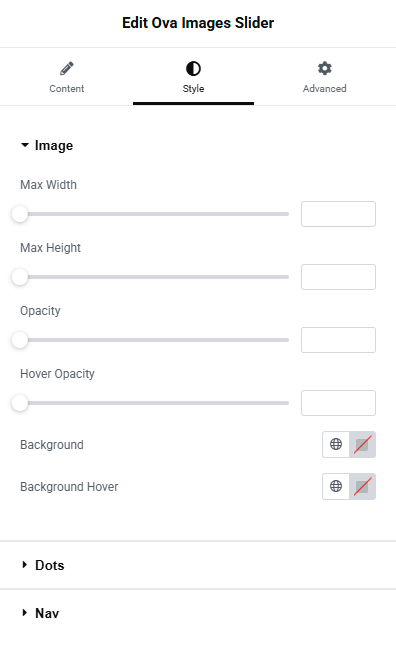Open global color globe for Background Hover
The image size is (396, 646).
[x=336, y=486]
